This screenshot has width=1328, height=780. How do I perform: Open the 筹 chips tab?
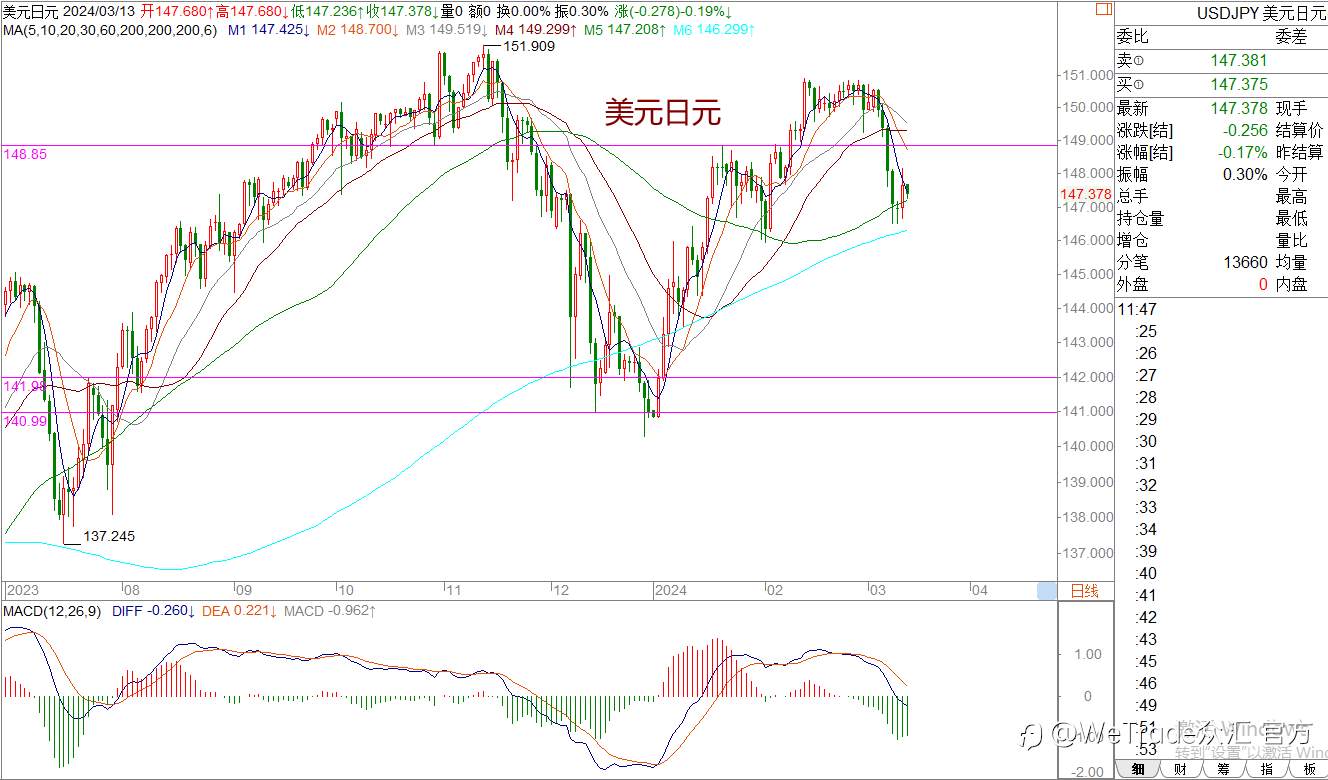coord(1223,769)
